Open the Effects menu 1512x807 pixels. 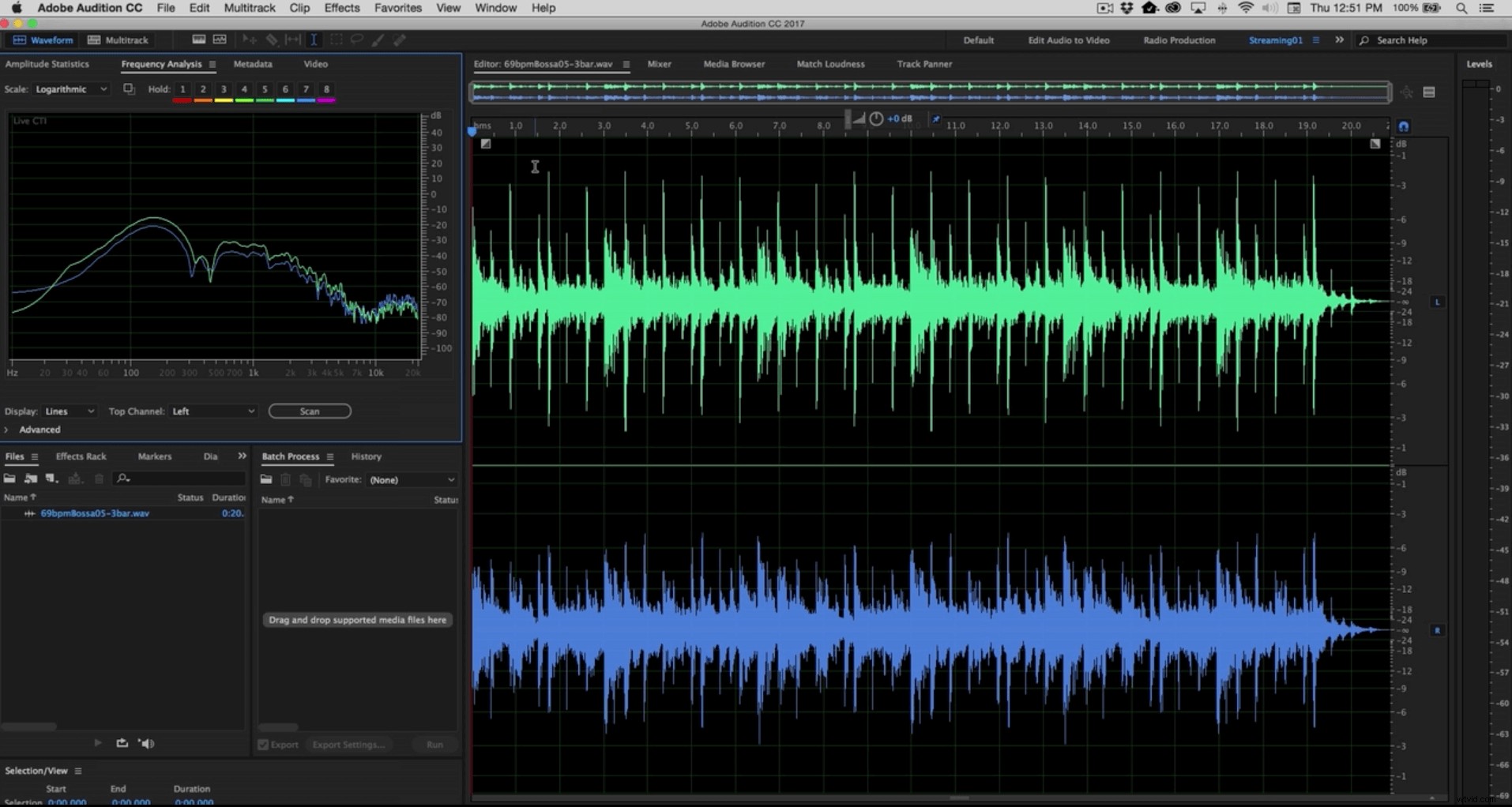pos(340,8)
